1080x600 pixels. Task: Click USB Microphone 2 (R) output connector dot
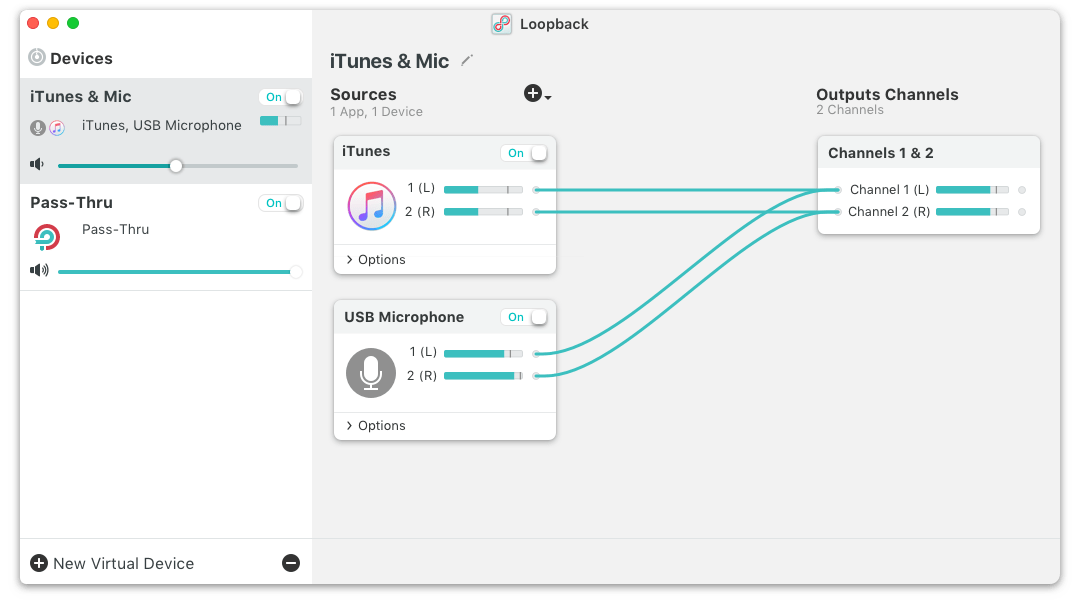point(536,375)
